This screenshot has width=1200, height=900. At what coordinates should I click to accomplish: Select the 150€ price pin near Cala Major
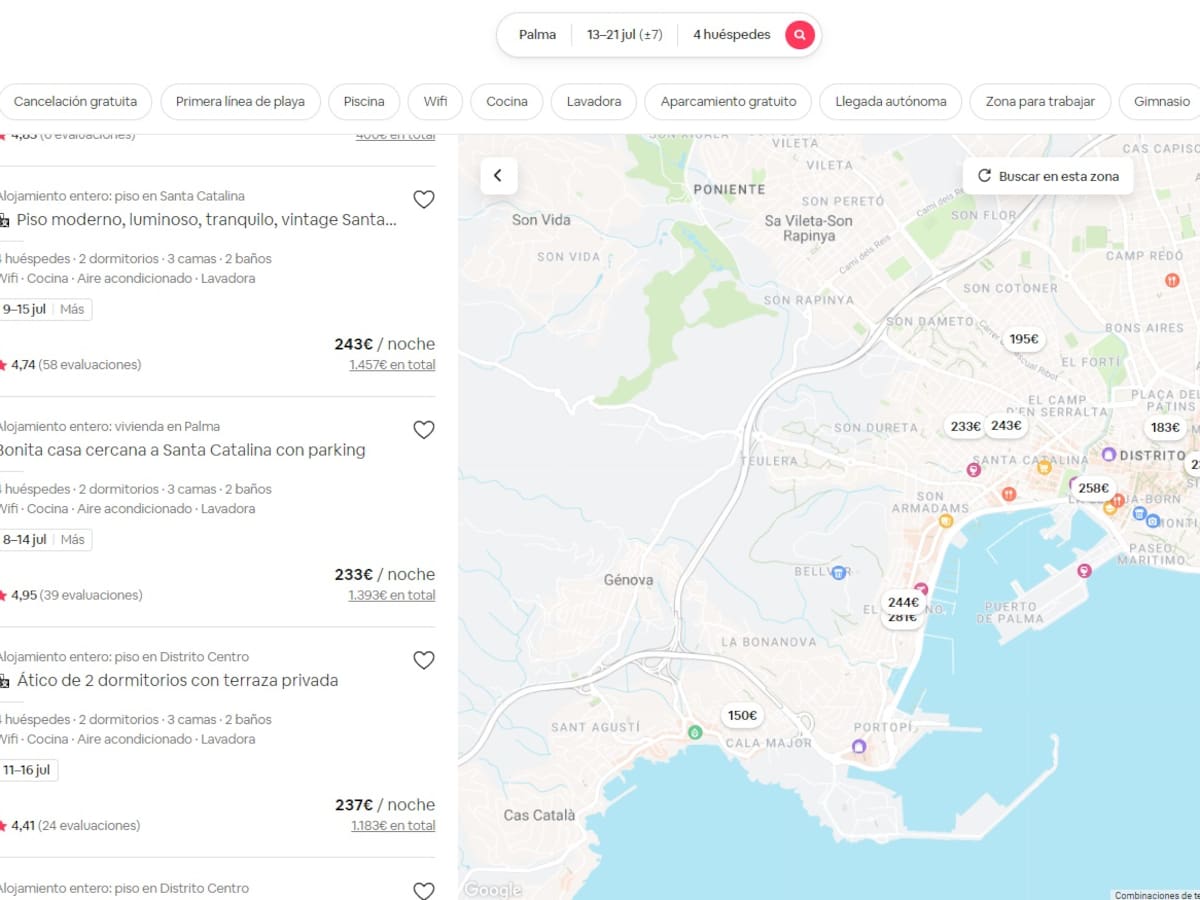click(742, 716)
